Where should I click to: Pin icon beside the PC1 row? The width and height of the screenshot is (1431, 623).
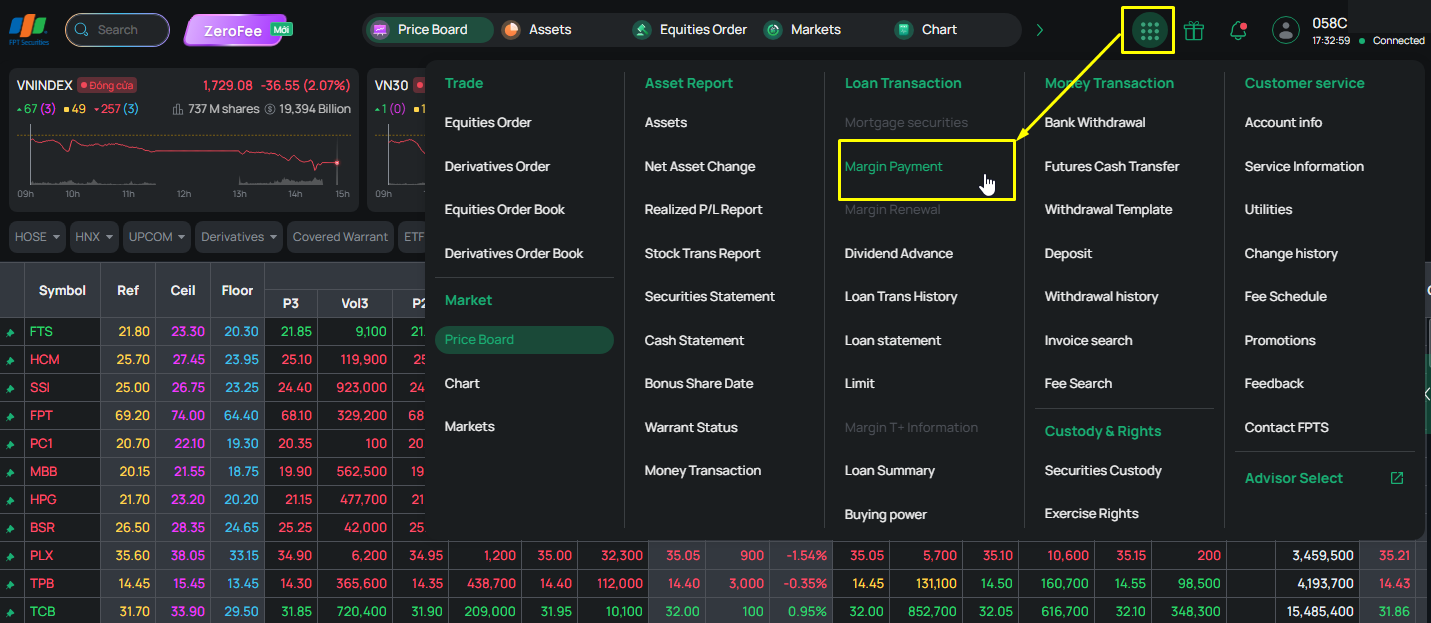[x=11, y=444]
